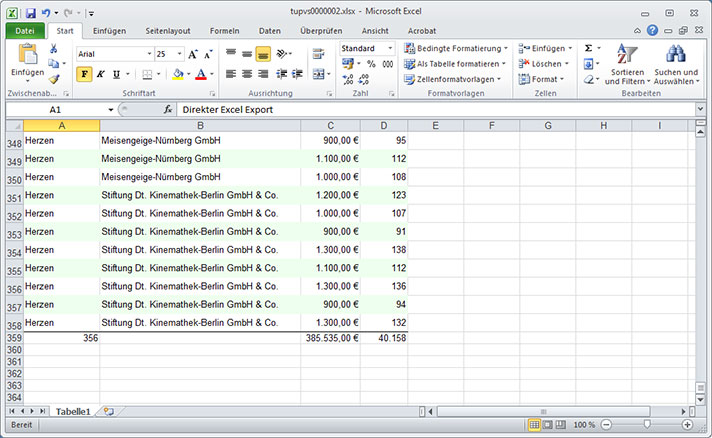This screenshot has width=712, height=438.
Task: Click the Save icon in quick access toolbar
Action: click(31, 12)
